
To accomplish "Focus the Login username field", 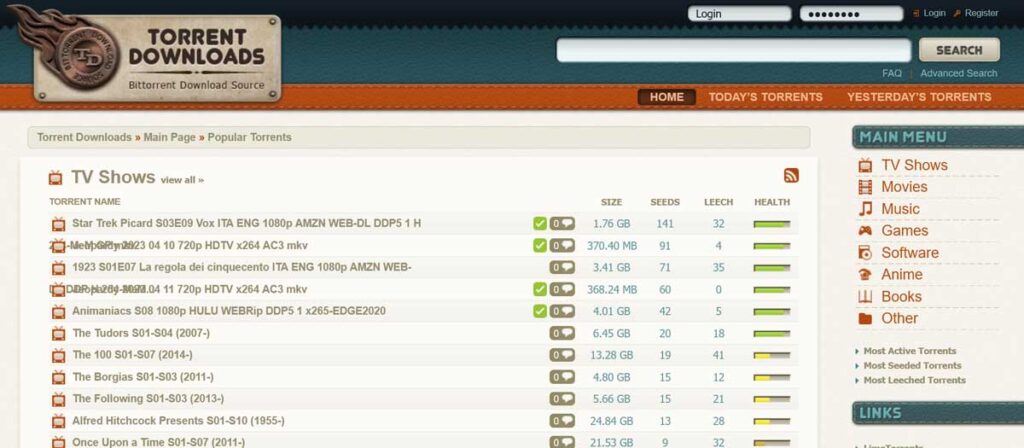I will click(739, 14).
